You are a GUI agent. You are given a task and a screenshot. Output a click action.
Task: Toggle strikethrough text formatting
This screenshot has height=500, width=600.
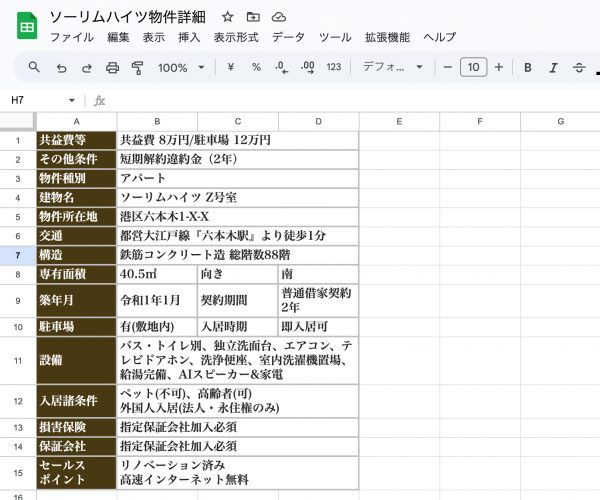coord(579,67)
